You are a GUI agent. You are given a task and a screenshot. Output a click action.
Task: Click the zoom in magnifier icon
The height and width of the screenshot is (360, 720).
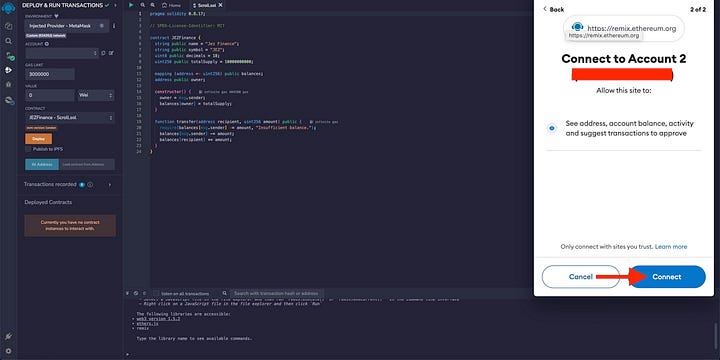(x=153, y=5)
